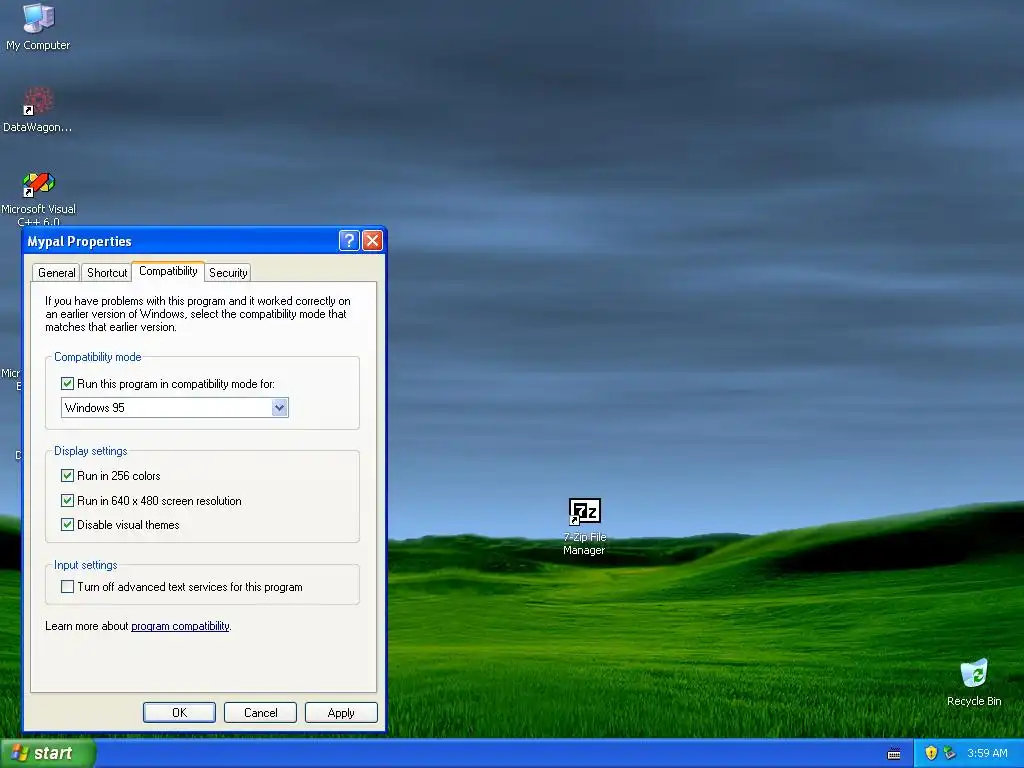Open the Start menu
The width and height of the screenshot is (1024, 768).
tap(47, 753)
